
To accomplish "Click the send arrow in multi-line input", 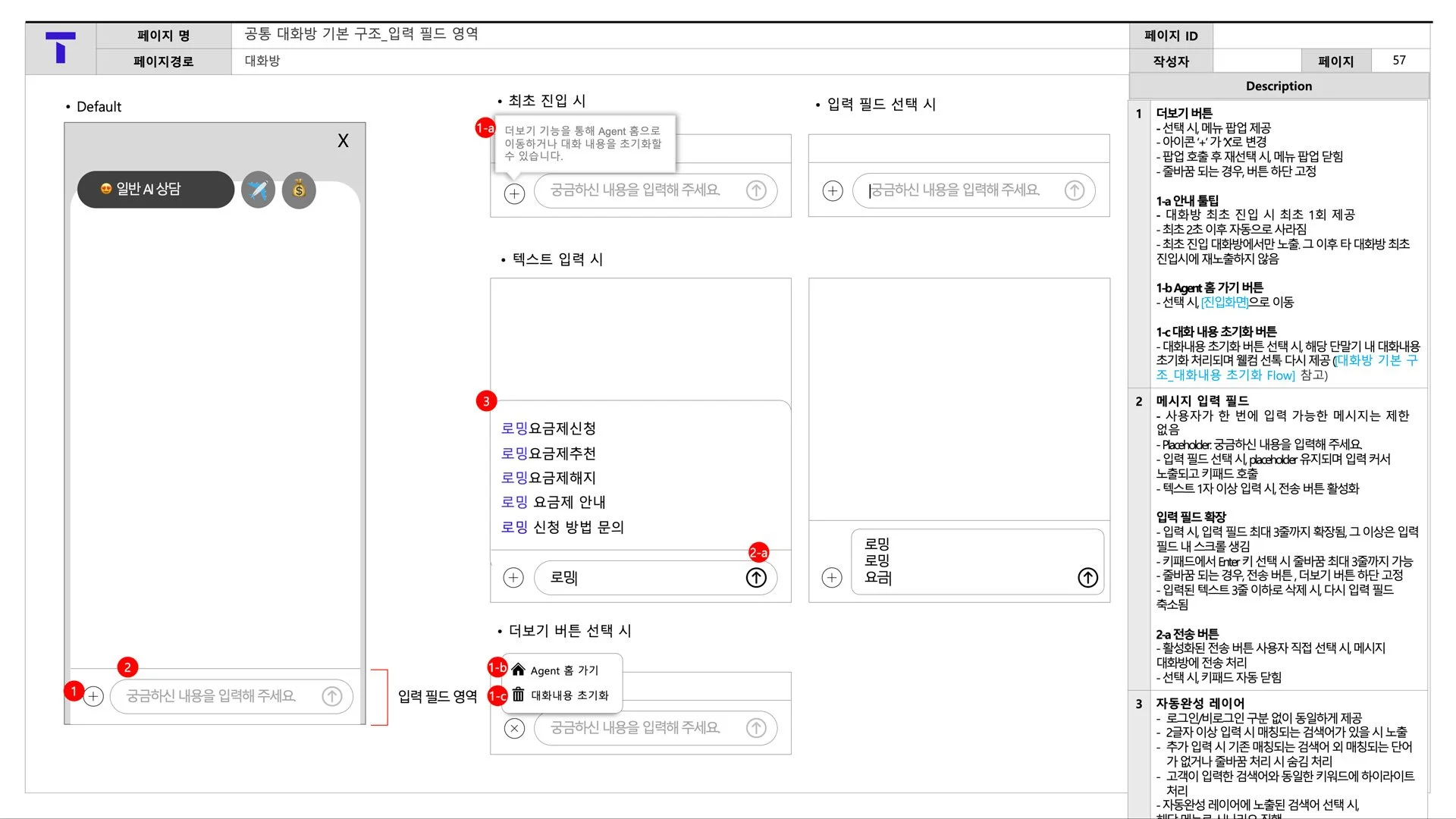I will coord(1087,578).
